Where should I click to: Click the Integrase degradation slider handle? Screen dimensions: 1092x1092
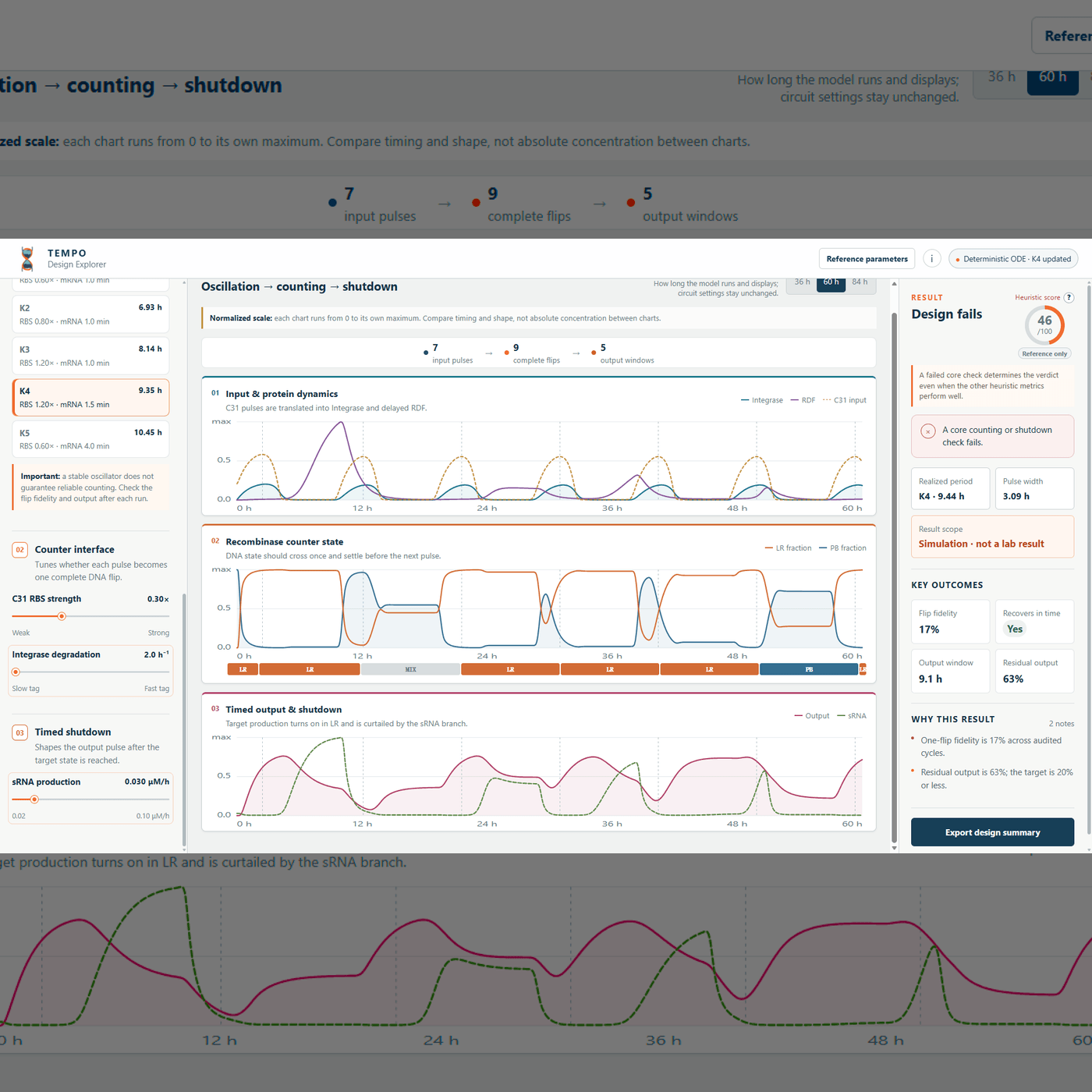pyautogui.click(x=16, y=672)
